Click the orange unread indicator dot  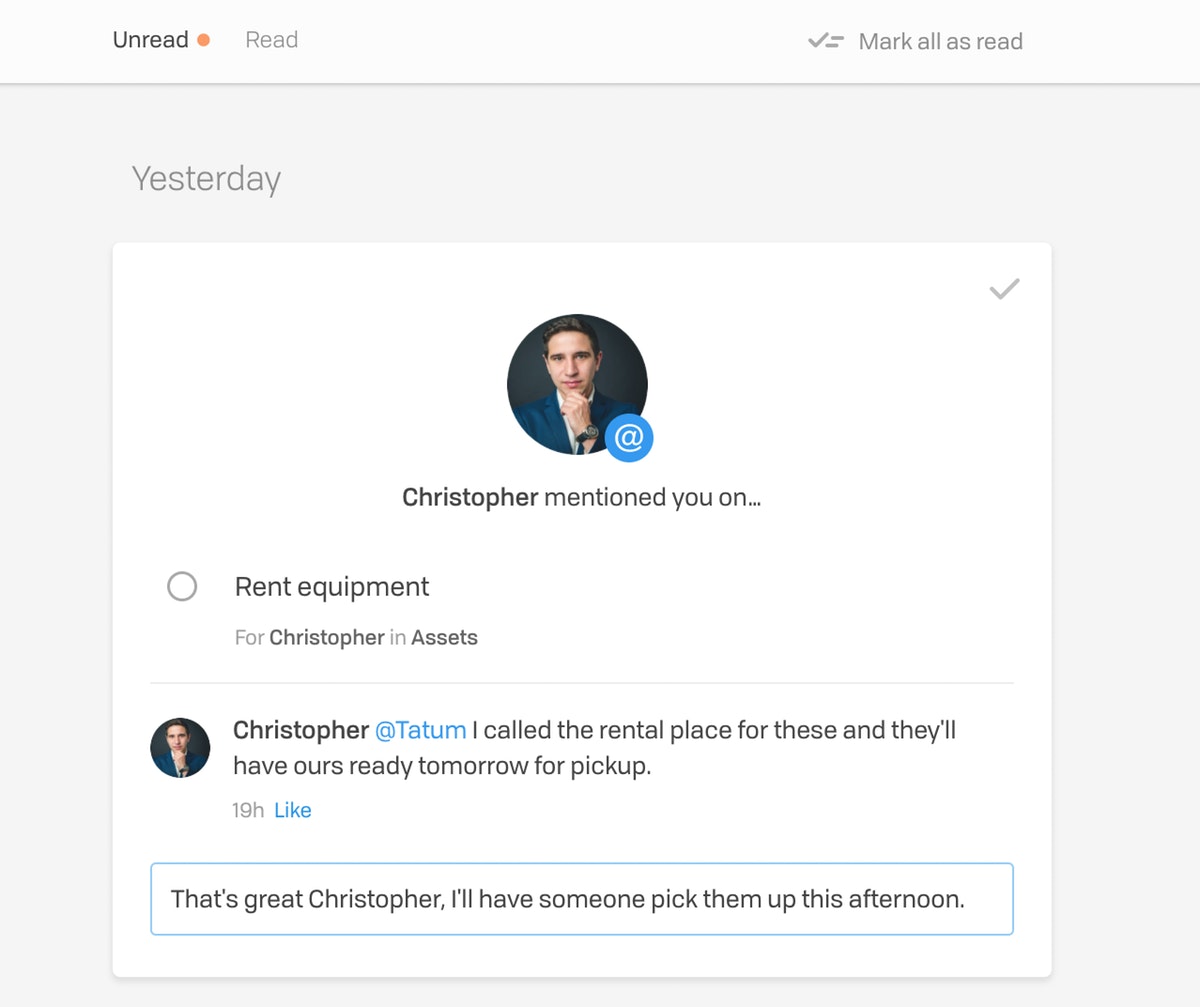[x=203, y=40]
